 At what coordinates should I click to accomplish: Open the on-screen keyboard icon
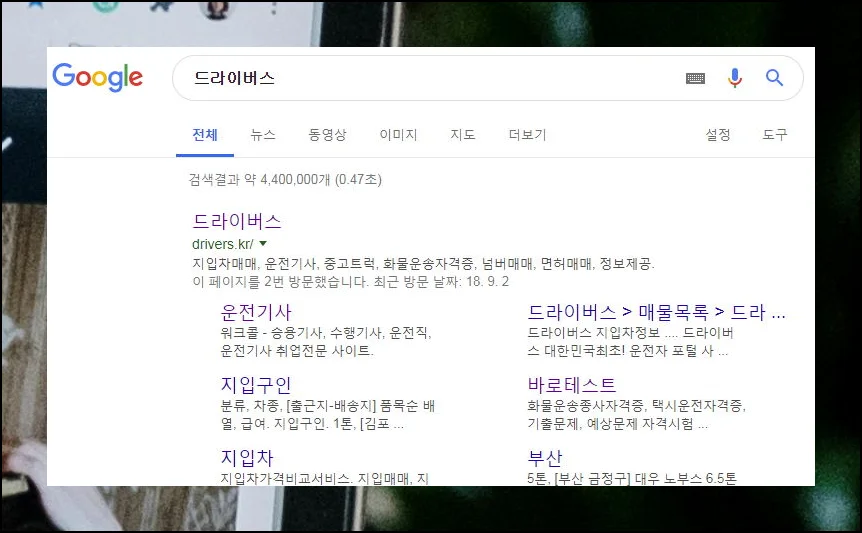tap(695, 78)
